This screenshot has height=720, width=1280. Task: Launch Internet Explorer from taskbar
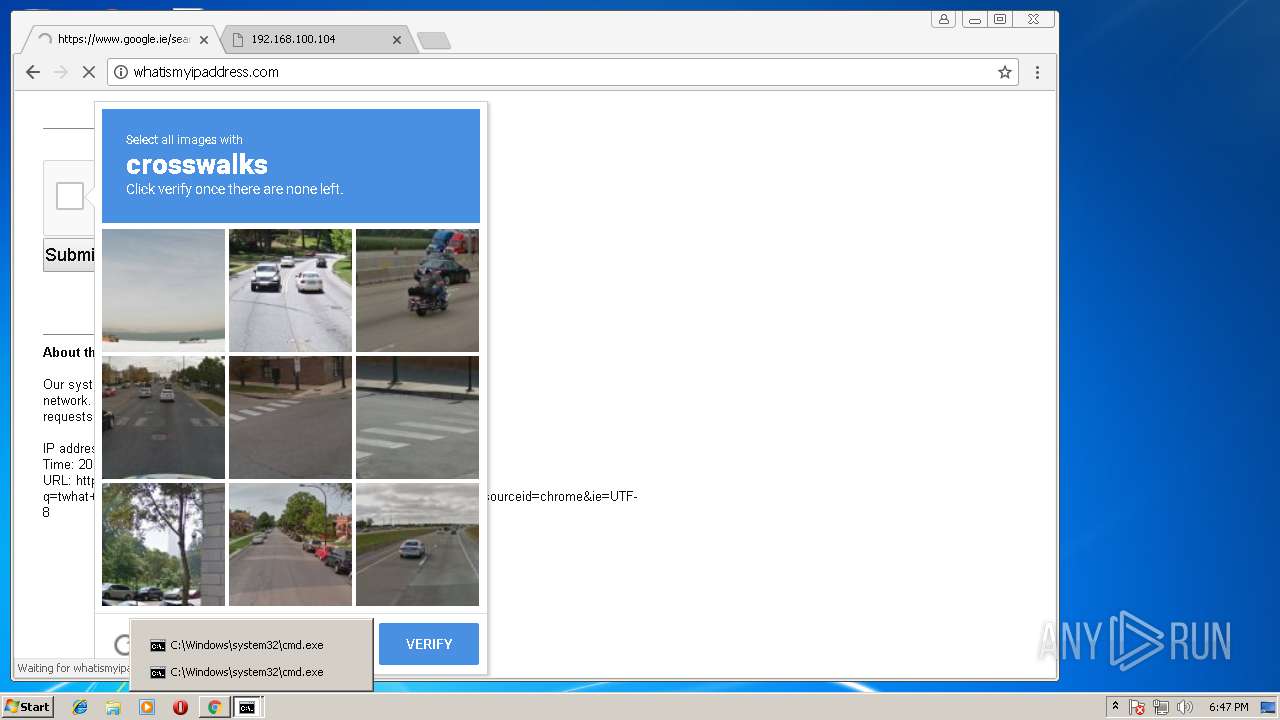pos(80,707)
